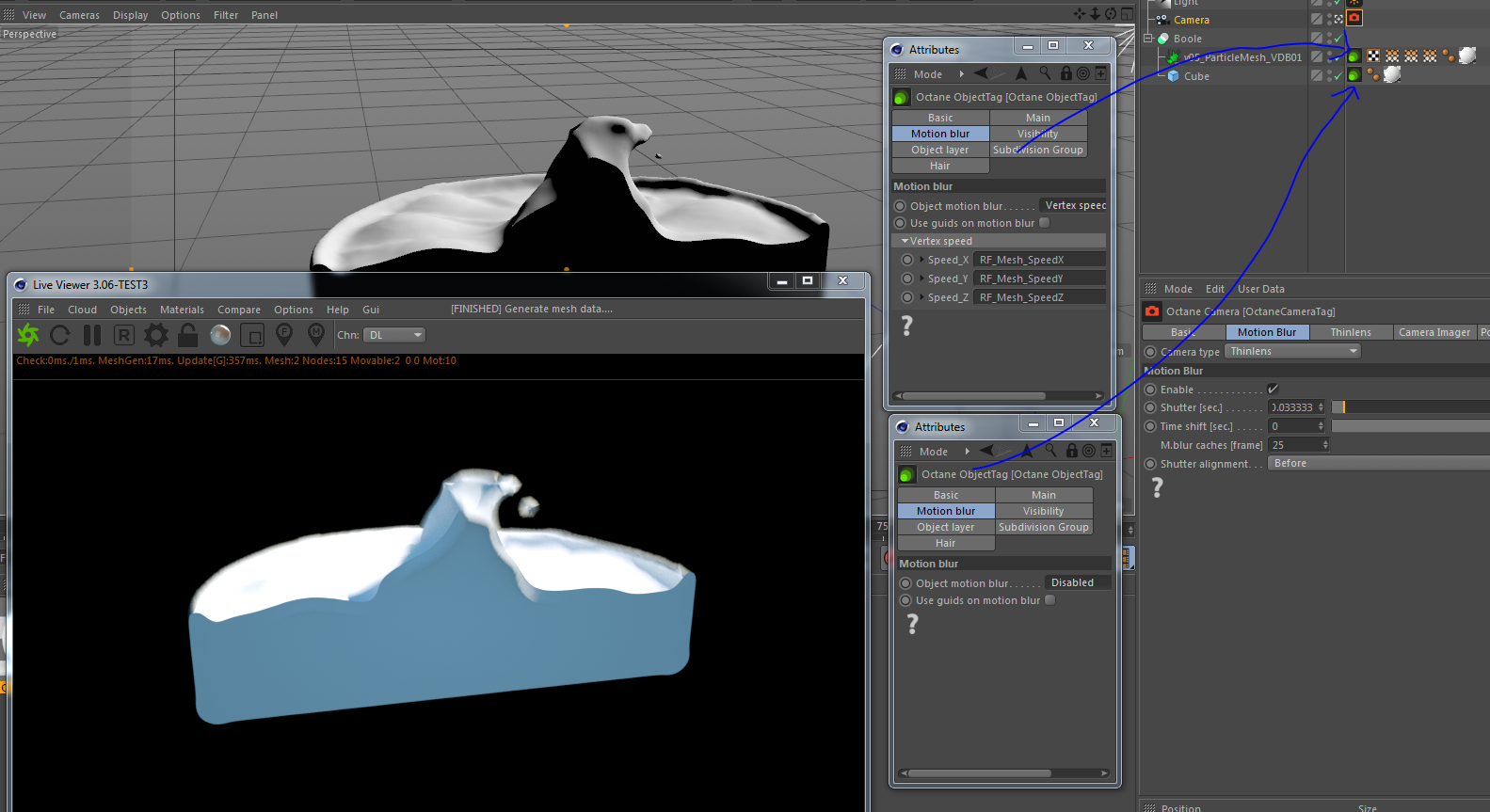Open Hair tab in lower Attributes window
The width and height of the screenshot is (1490, 812).
(946, 543)
